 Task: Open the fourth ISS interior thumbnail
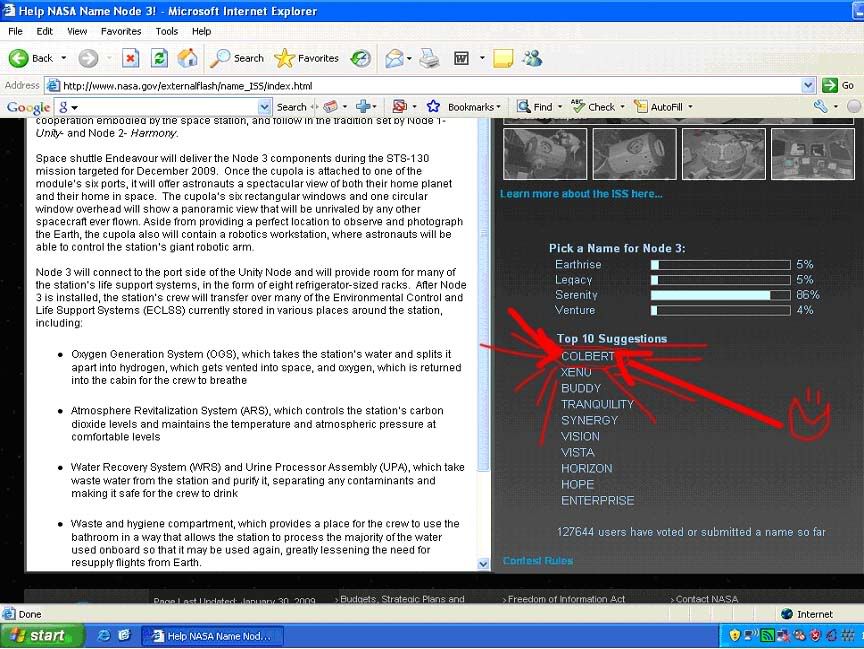(813, 154)
